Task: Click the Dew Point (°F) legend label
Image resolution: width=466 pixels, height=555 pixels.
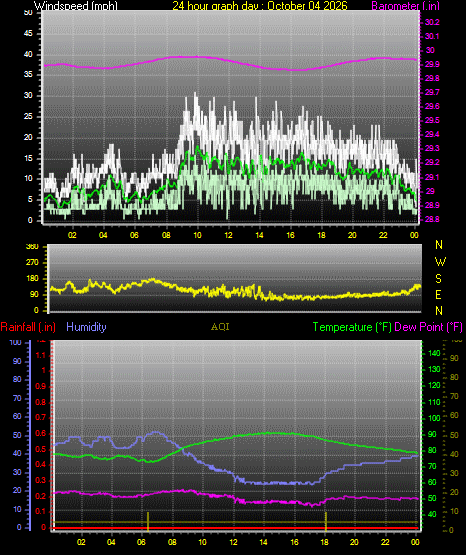Action: tap(428, 327)
